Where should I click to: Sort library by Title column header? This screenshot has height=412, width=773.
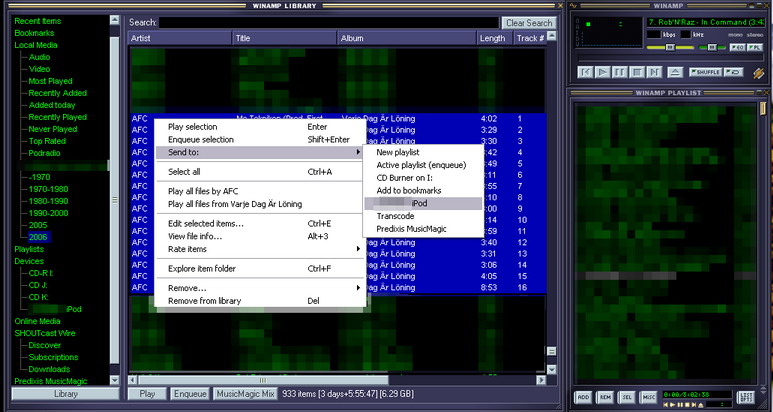click(x=284, y=38)
